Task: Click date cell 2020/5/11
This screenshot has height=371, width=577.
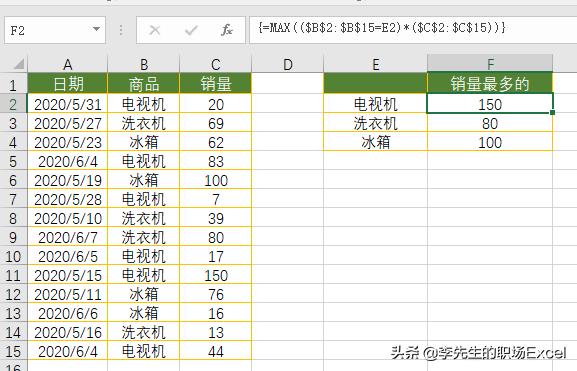Action: pyautogui.click(x=67, y=294)
